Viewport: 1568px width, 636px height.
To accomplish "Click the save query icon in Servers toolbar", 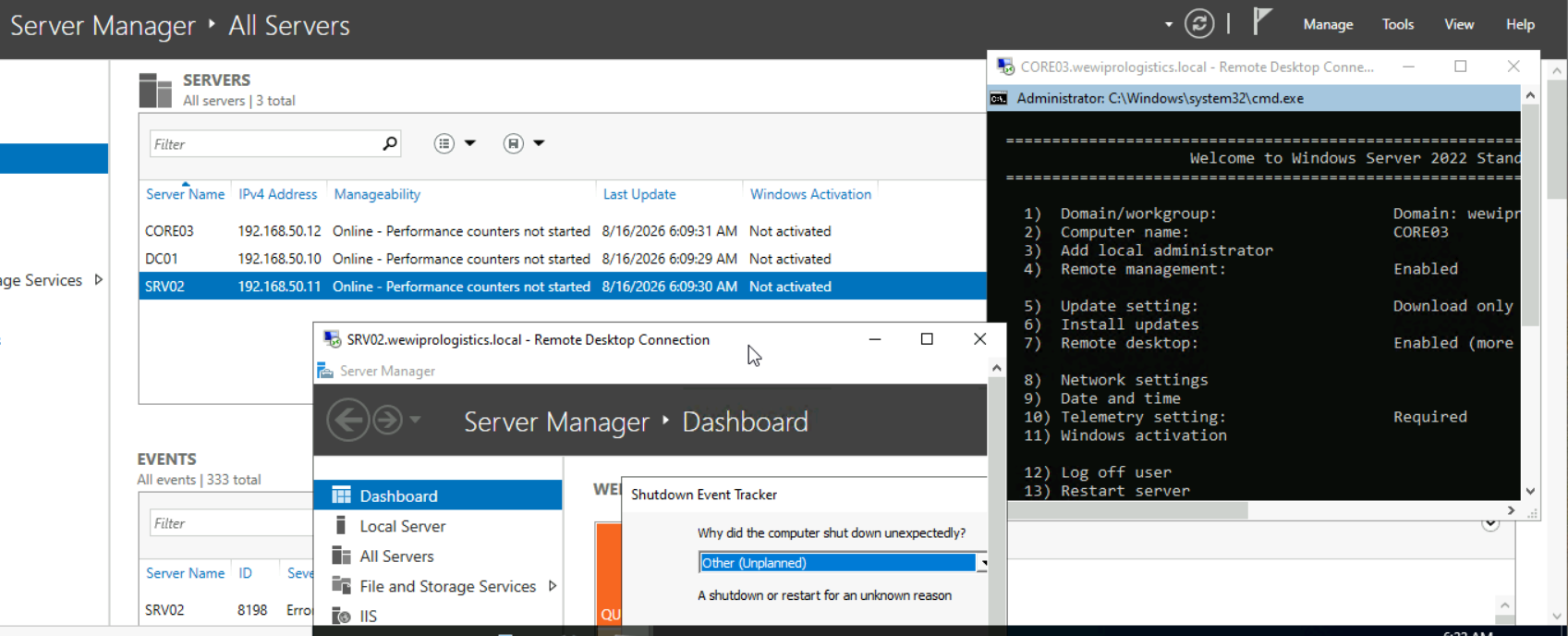I will 514,143.
